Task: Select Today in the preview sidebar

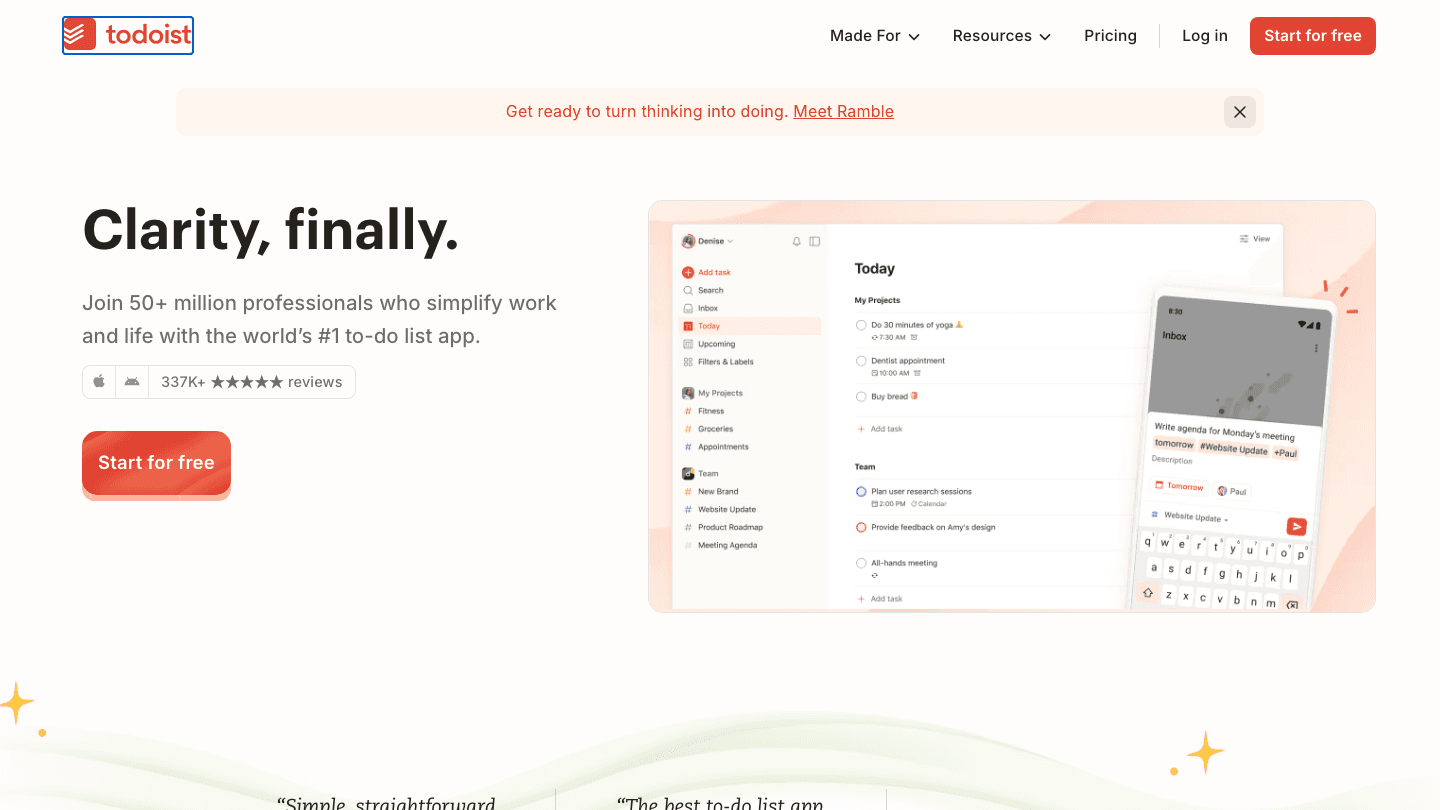Action: click(x=750, y=326)
